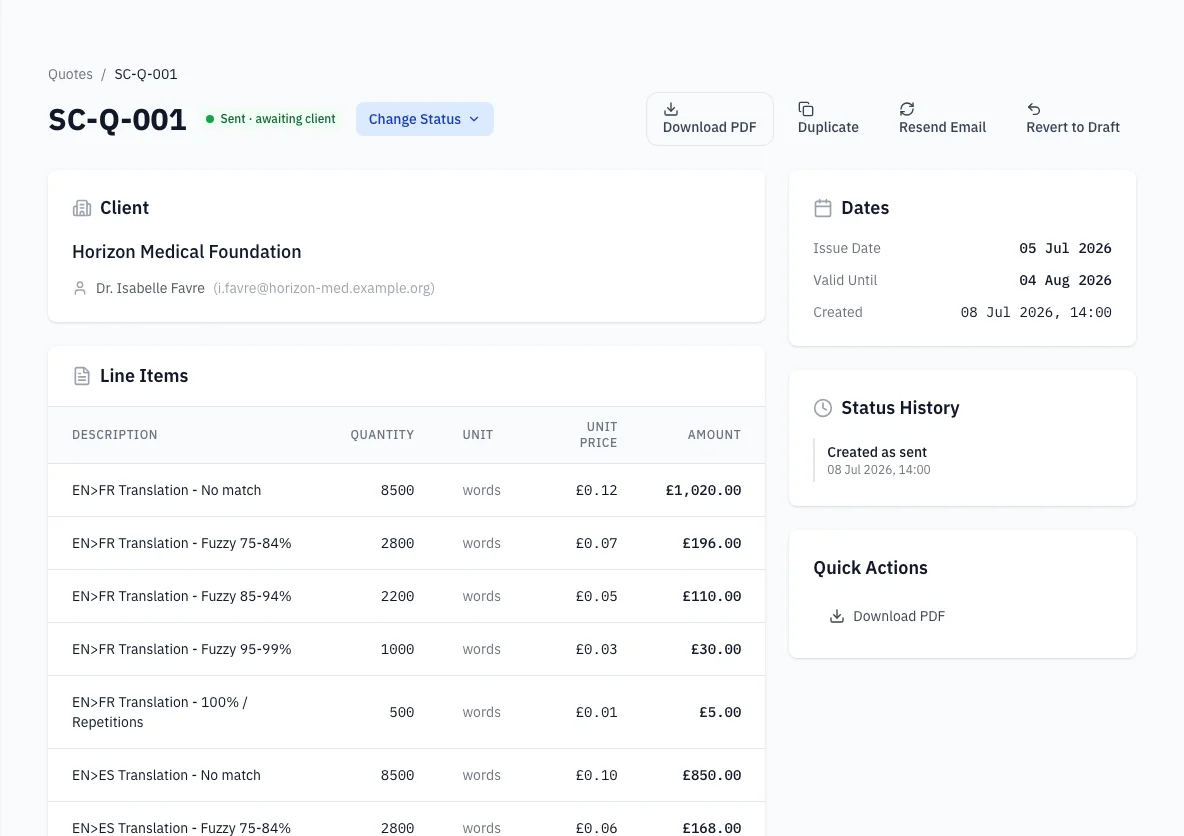Click the Resend Email refresh icon
Image resolution: width=1184 pixels, height=836 pixels.
point(907,109)
